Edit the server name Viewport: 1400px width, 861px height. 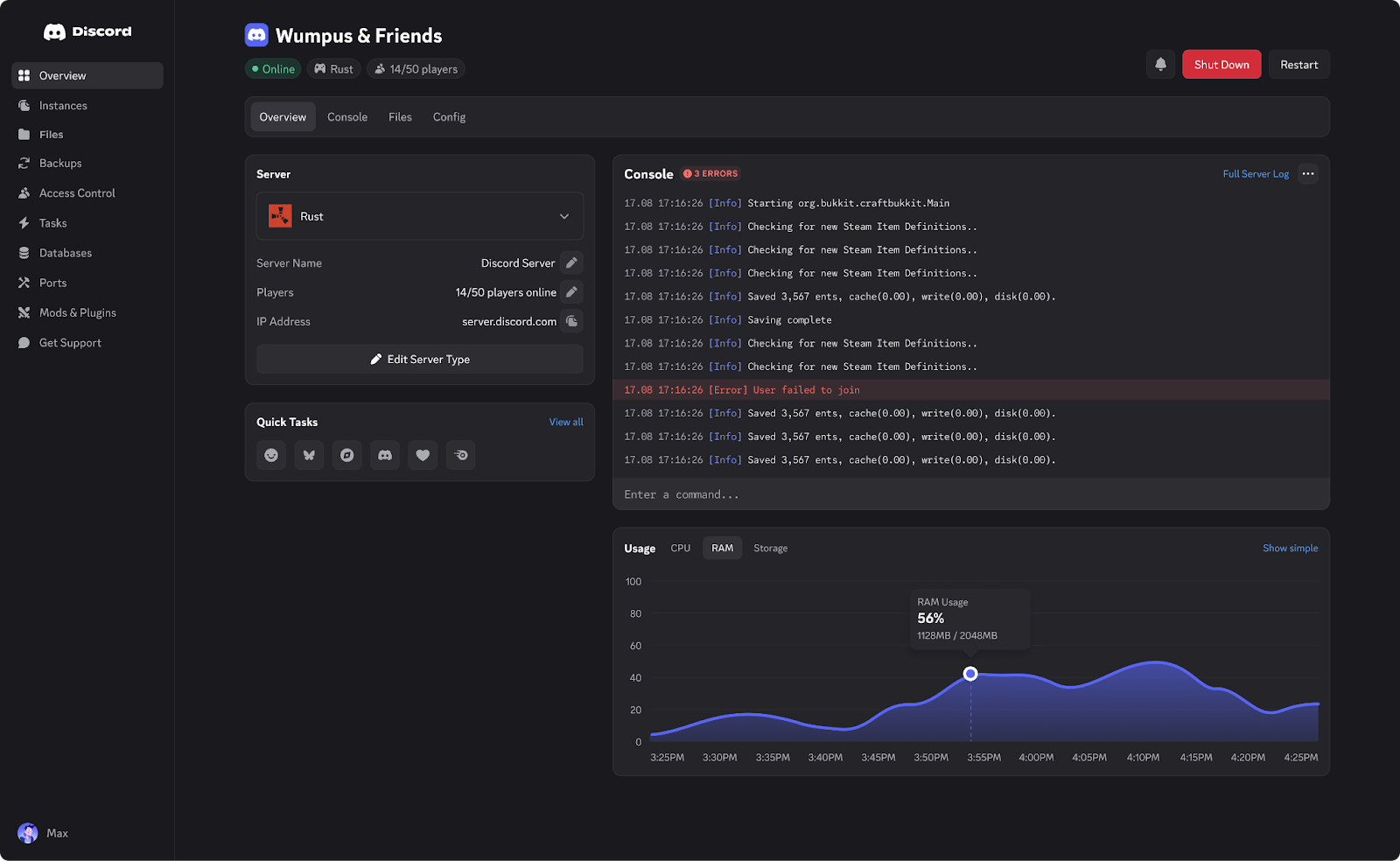tap(571, 262)
